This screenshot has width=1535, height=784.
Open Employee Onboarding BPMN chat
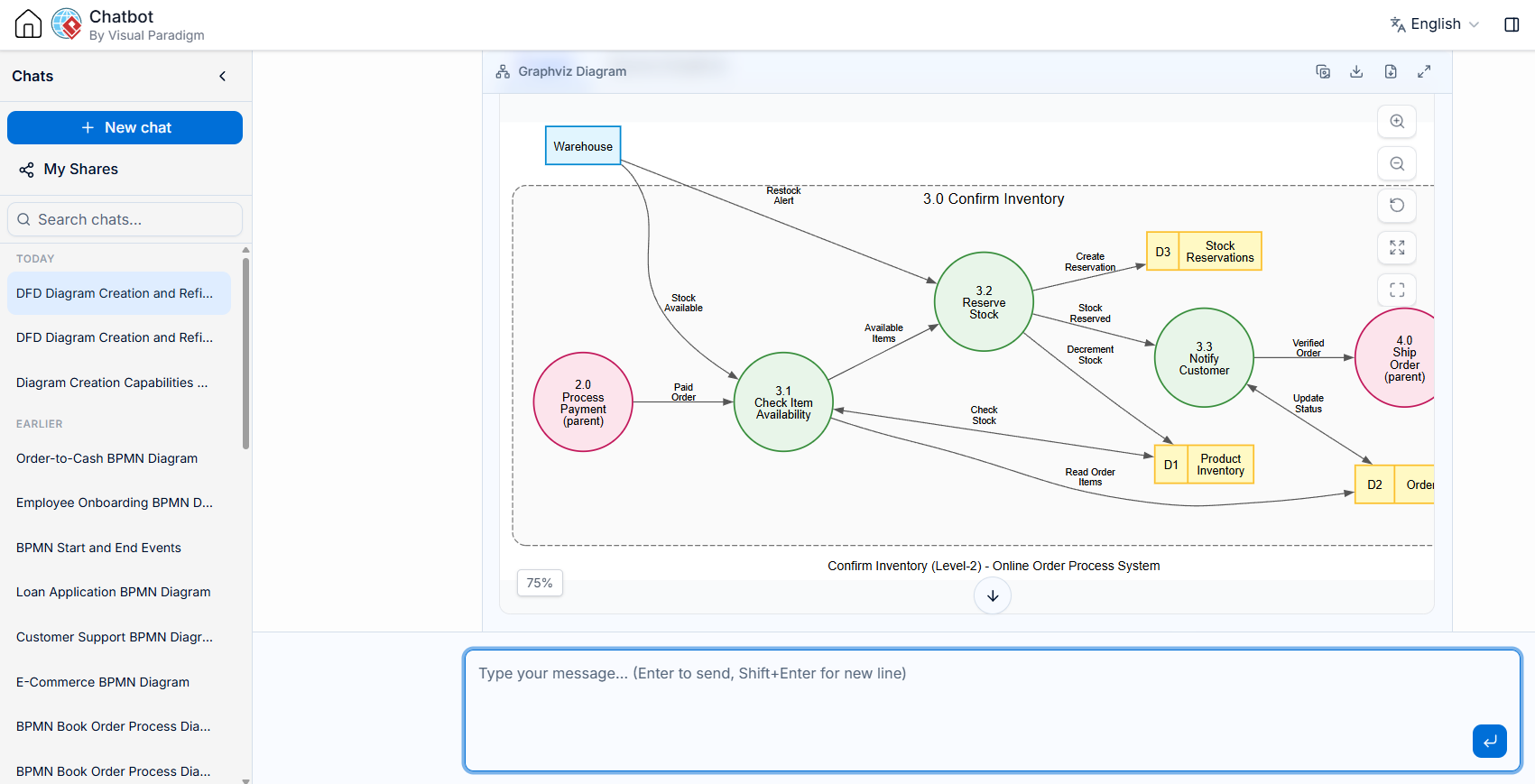[x=119, y=503]
